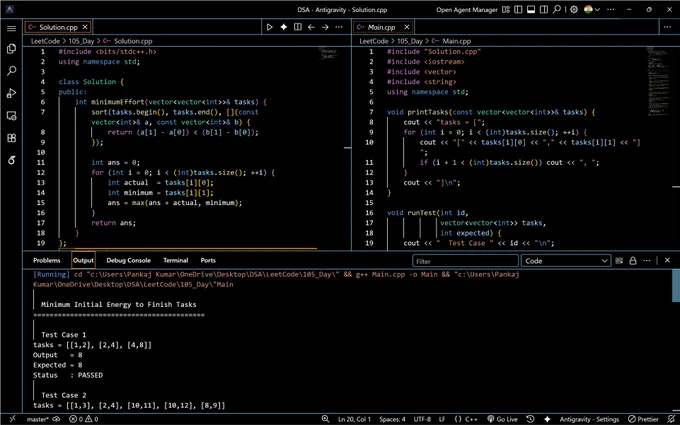Switch to the Solution.cpp editor tab
The image size is (680, 425).
coord(58,27)
